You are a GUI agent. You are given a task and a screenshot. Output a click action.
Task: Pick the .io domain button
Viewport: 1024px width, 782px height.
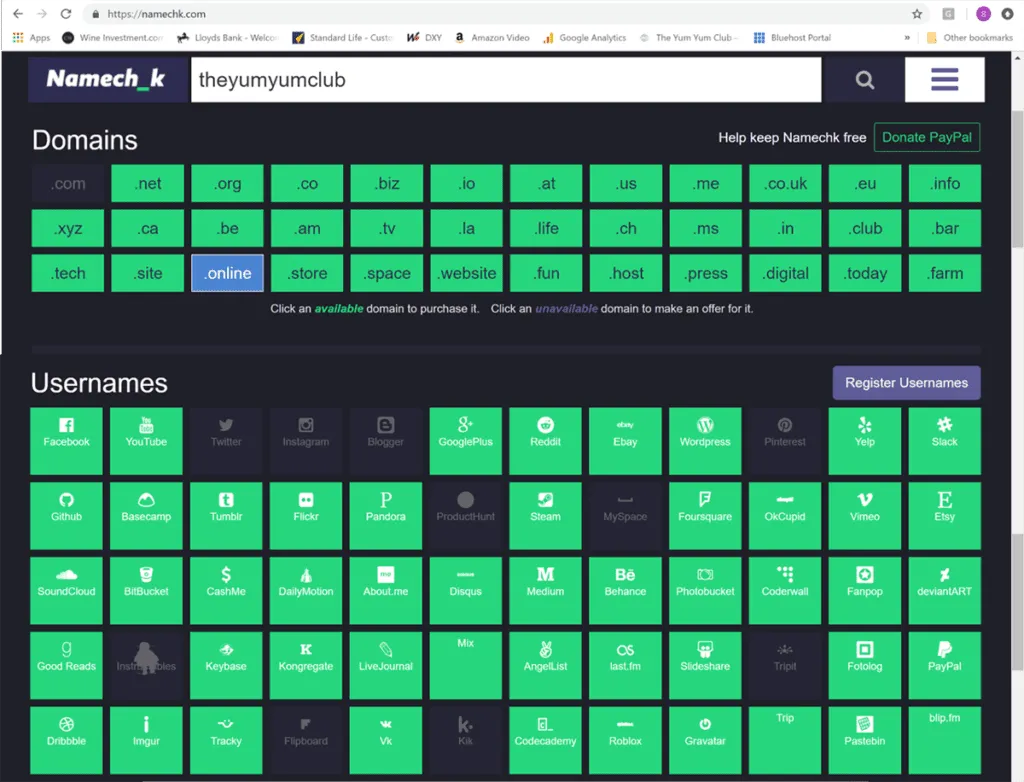point(467,184)
